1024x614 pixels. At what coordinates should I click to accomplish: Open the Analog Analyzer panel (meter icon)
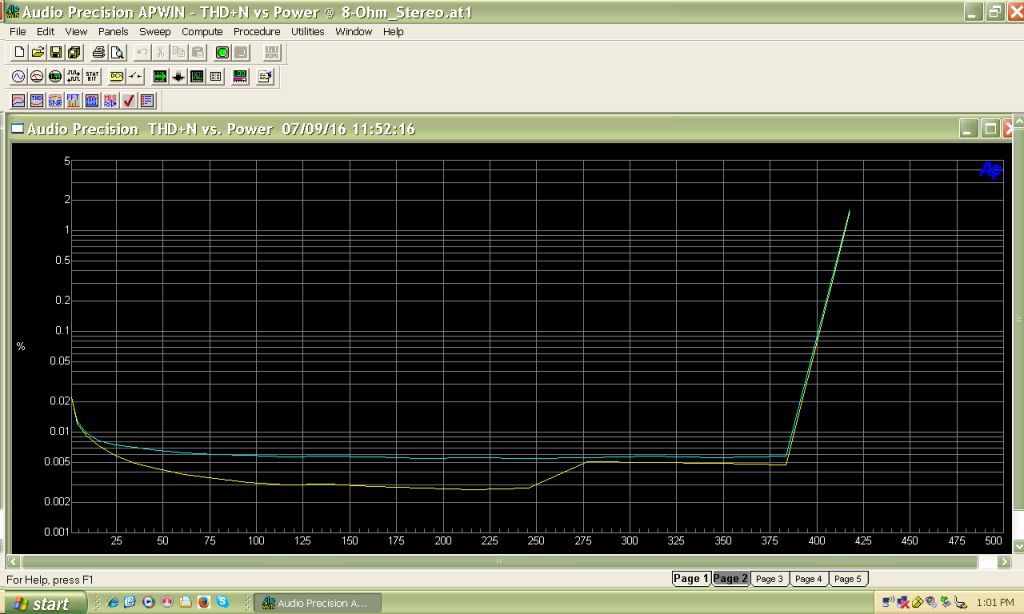click(37, 76)
